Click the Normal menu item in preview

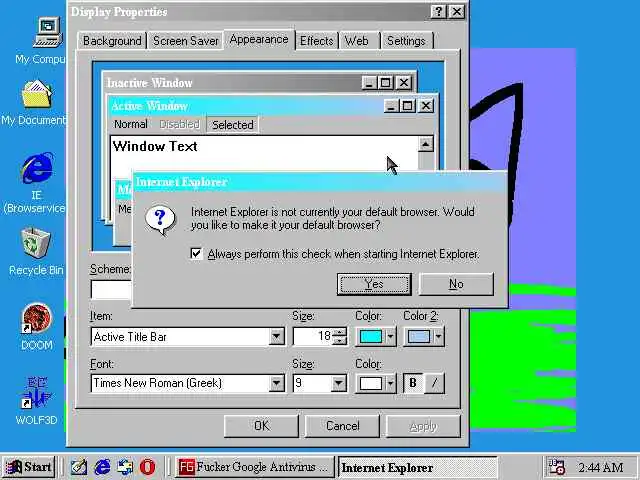[131, 124]
